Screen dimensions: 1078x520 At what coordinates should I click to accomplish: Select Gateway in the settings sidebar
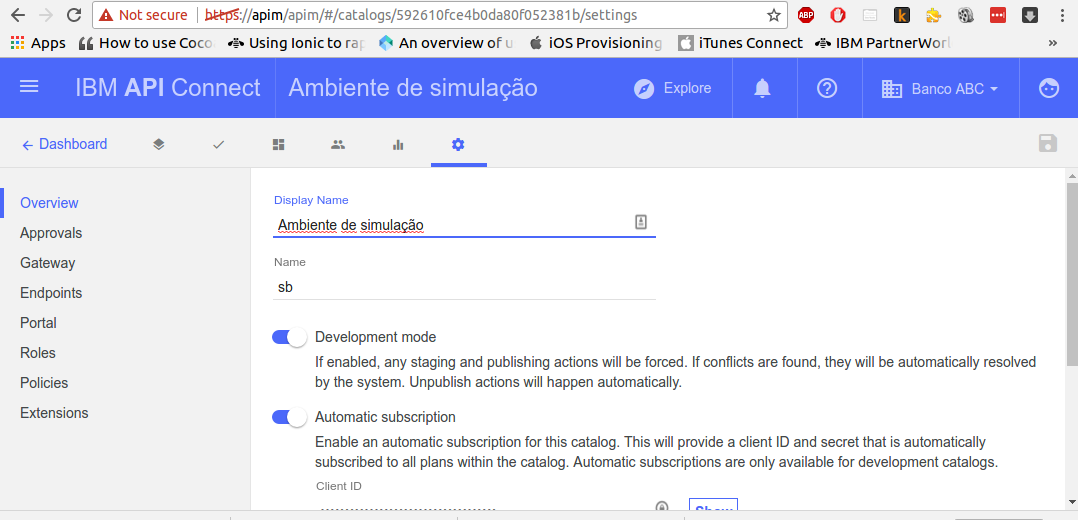click(47, 263)
